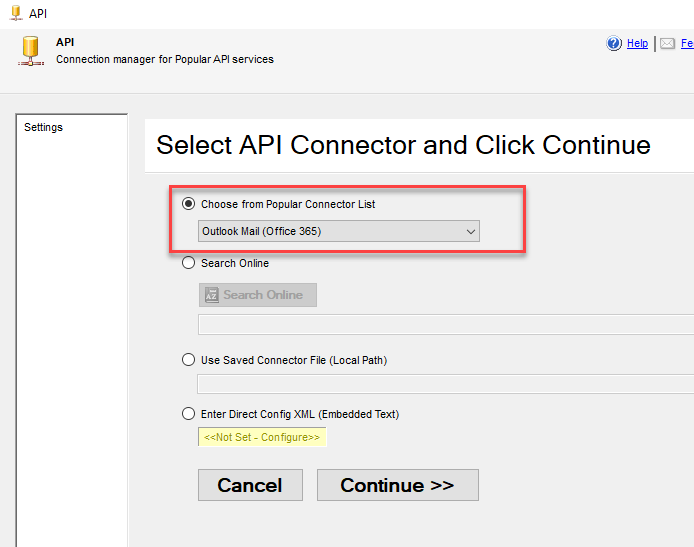Open the Feedback link at top right
Image resolution: width=694 pixels, height=547 pixels.
[x=687, y=44]
